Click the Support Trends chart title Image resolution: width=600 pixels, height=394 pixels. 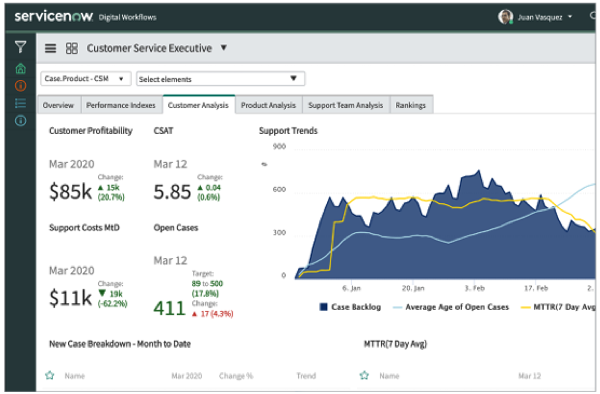[x=288, y=131]
